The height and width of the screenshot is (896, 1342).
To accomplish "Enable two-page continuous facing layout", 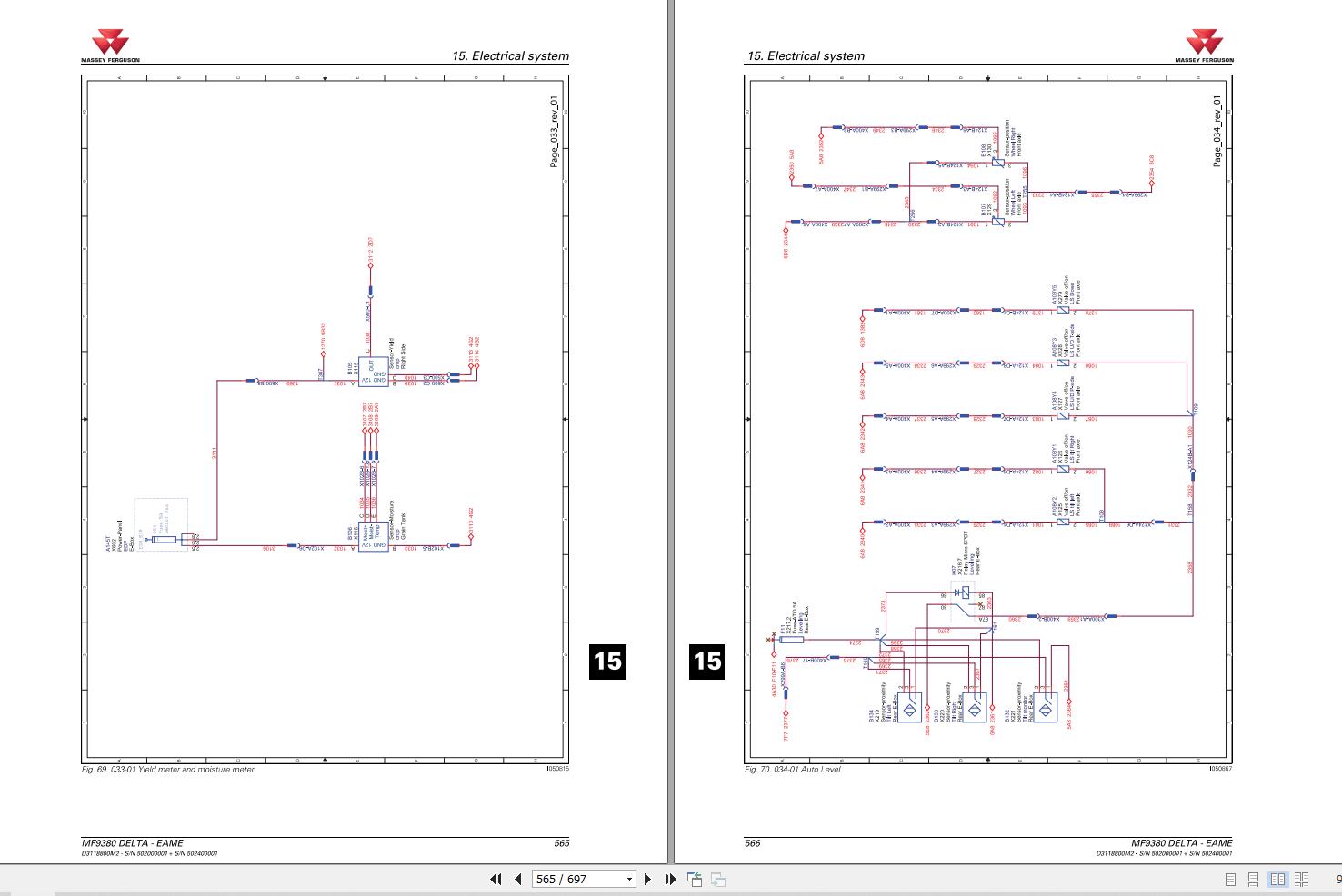I will click(x=1302, y=879).
